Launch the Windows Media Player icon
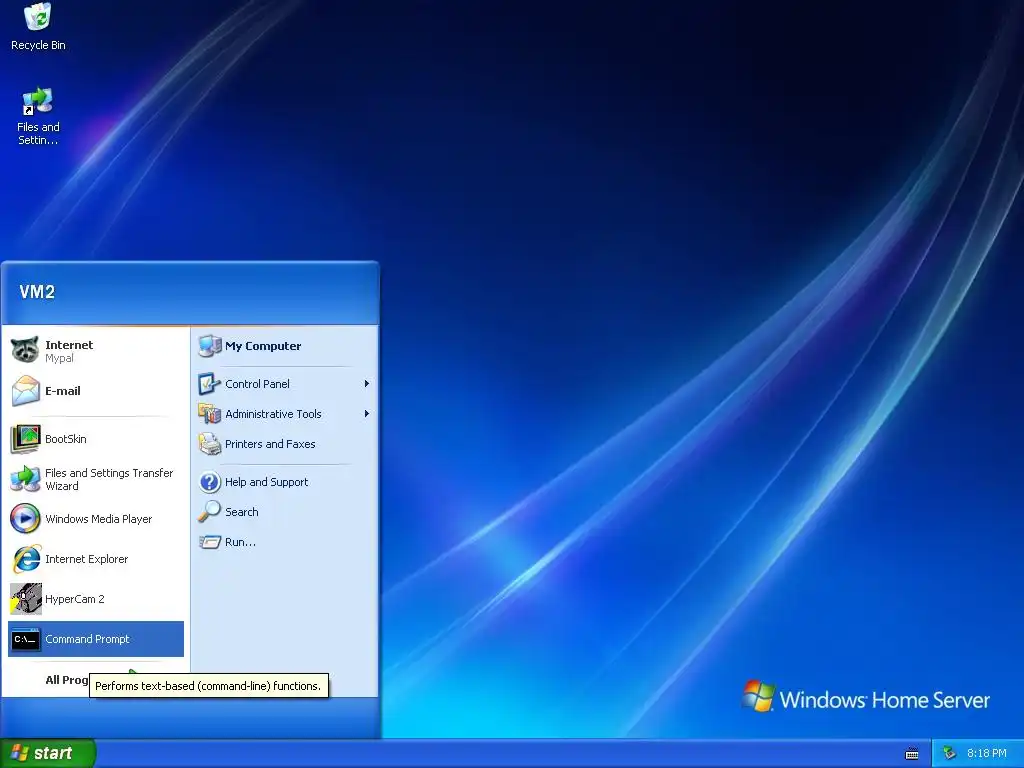This screenshot has height=768, width=1024. [25, 519]
